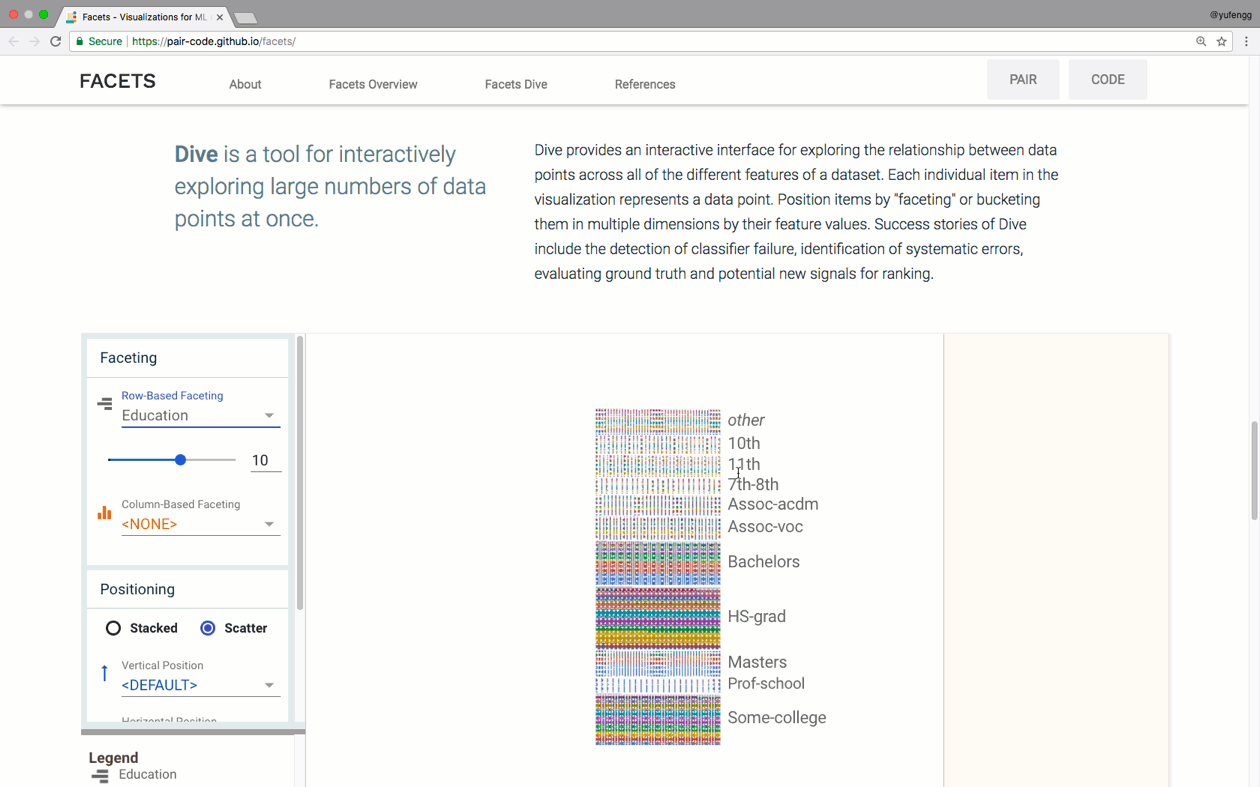Click the CODE button
The width and height of the screenshot is (1260, 787).
click(1107, 78)
